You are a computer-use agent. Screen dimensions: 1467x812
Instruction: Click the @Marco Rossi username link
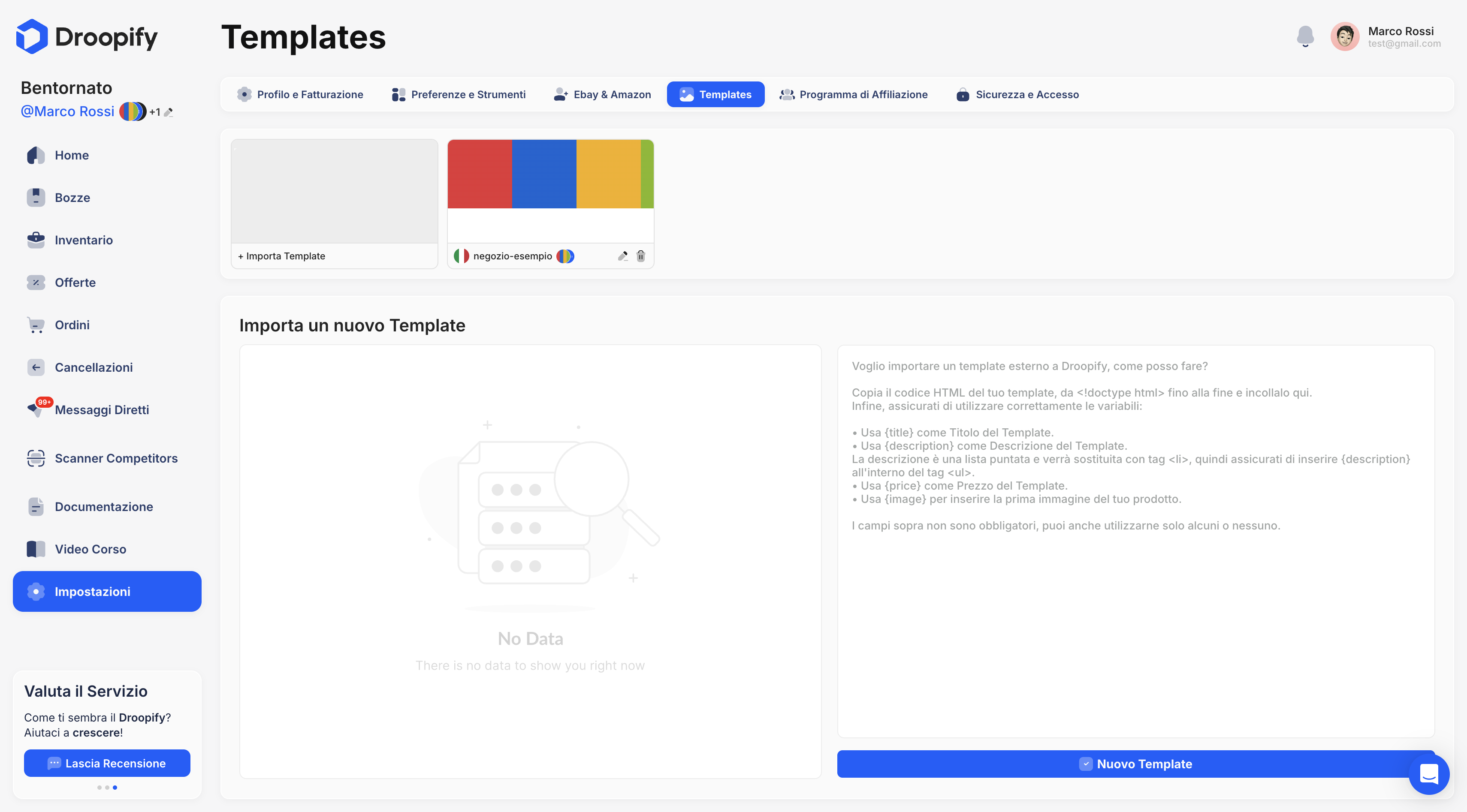pos(67,111)
